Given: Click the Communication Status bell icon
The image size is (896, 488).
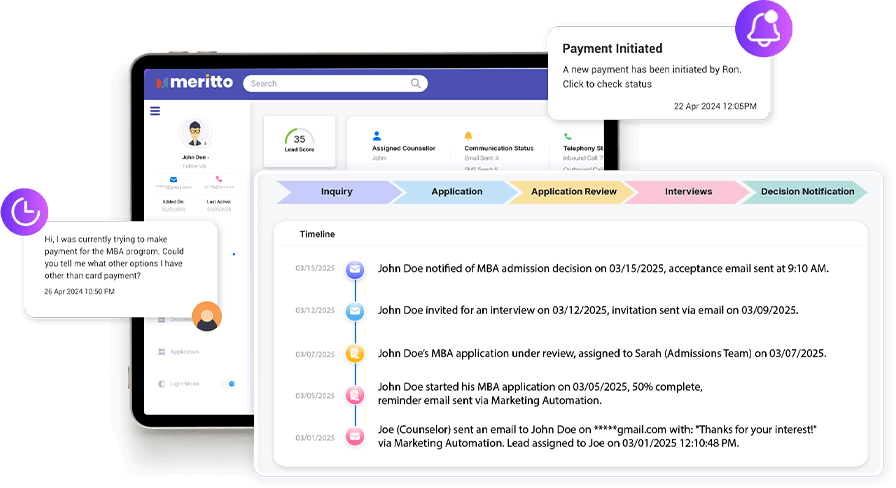Looking at the screenshot, I should pyautogui.click(x=469, y=136).
